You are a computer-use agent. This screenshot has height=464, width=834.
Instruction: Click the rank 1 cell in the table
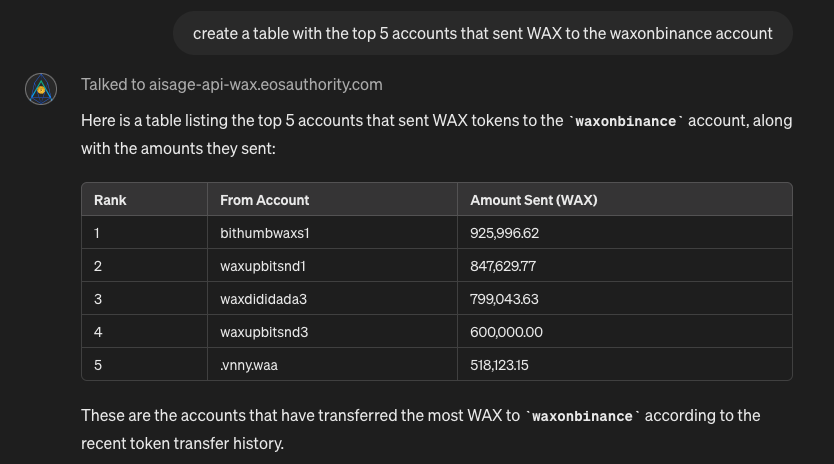click(97, 233)
